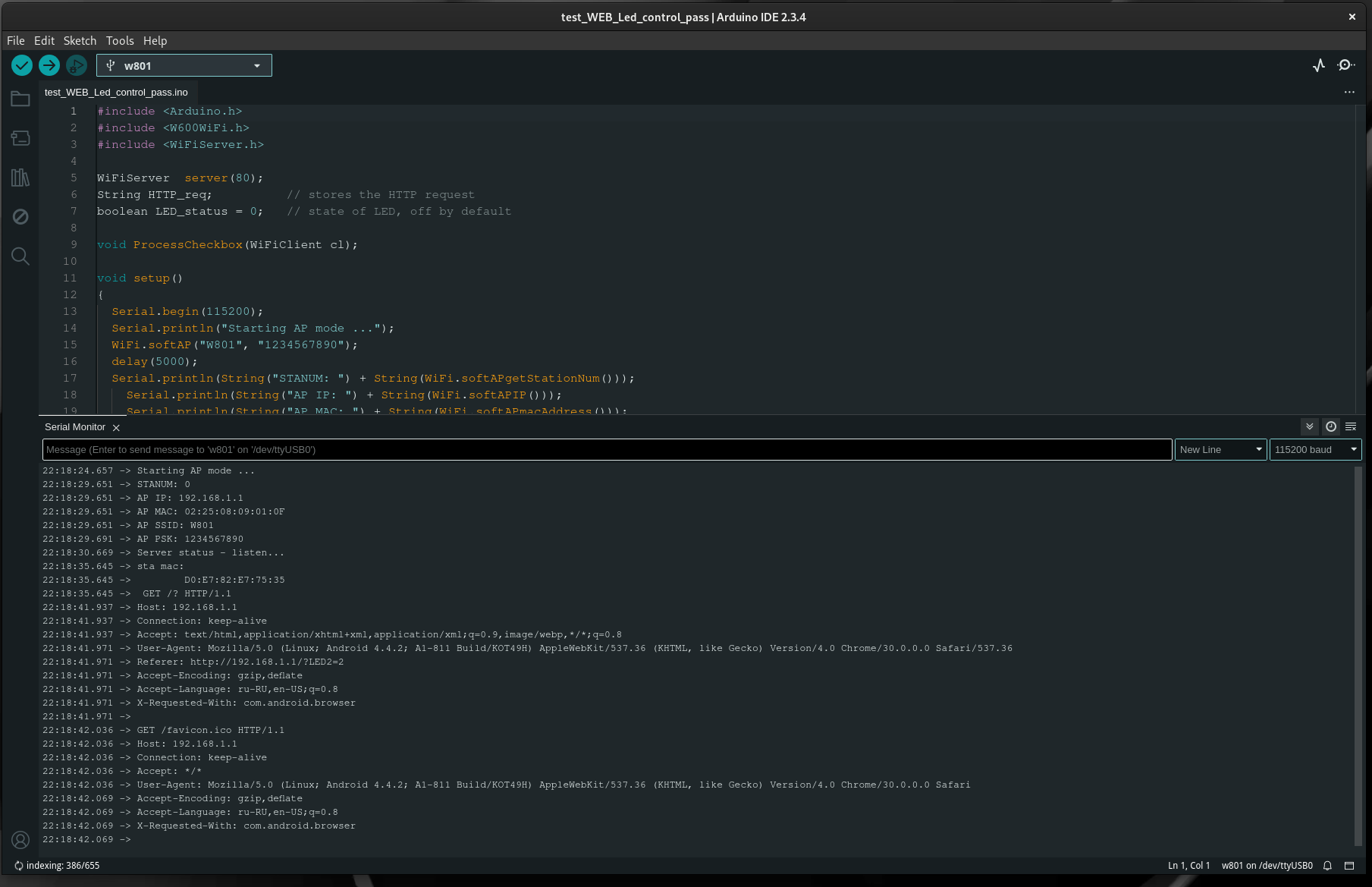Click the notifications bell icon

[x=1327, y=866]
